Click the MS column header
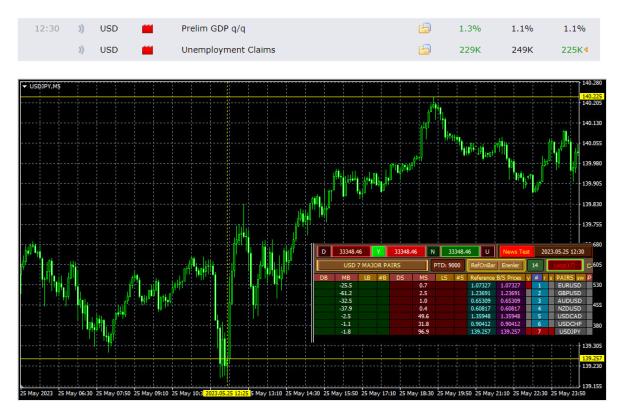The image size is (625, 419). tap(423, 277)
